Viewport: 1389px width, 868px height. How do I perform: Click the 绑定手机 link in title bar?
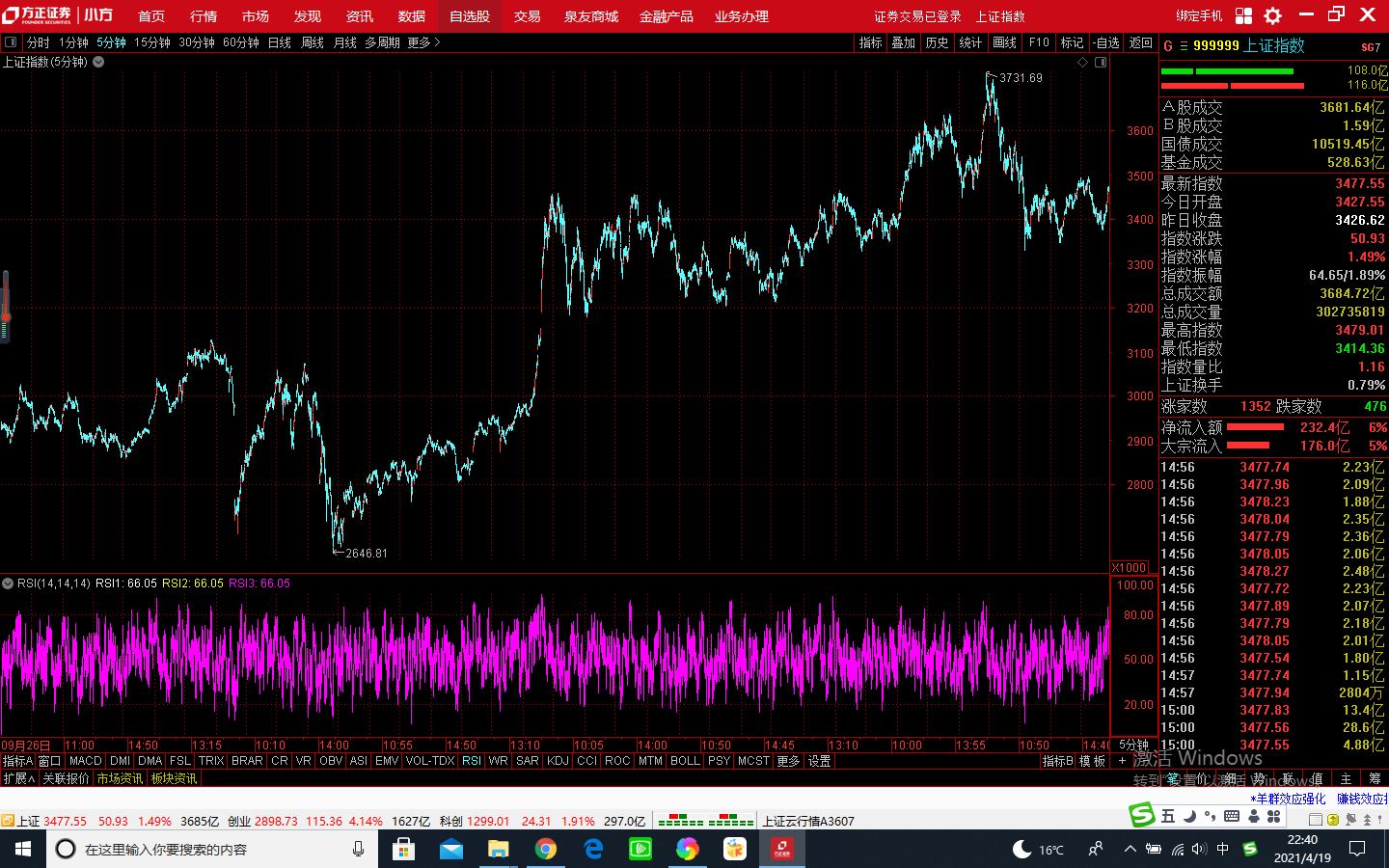[x=1199, y=16]
